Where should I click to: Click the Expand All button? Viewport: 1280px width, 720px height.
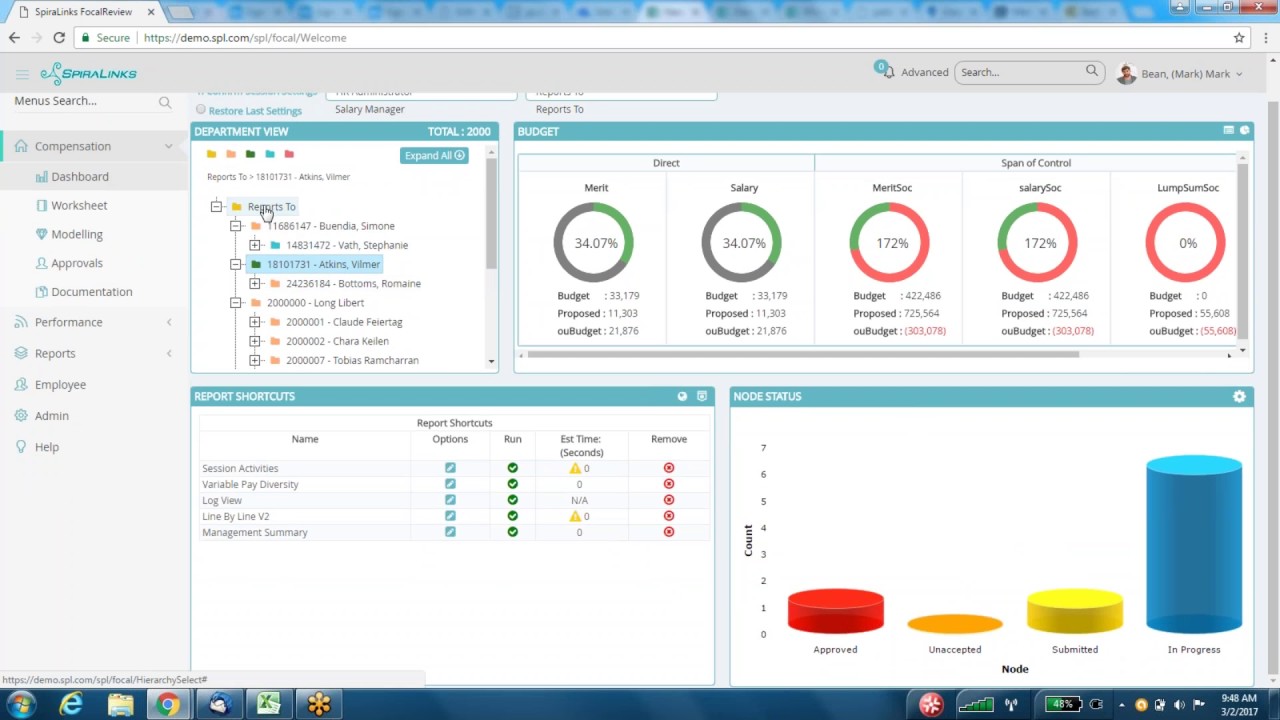pos(434,155)
